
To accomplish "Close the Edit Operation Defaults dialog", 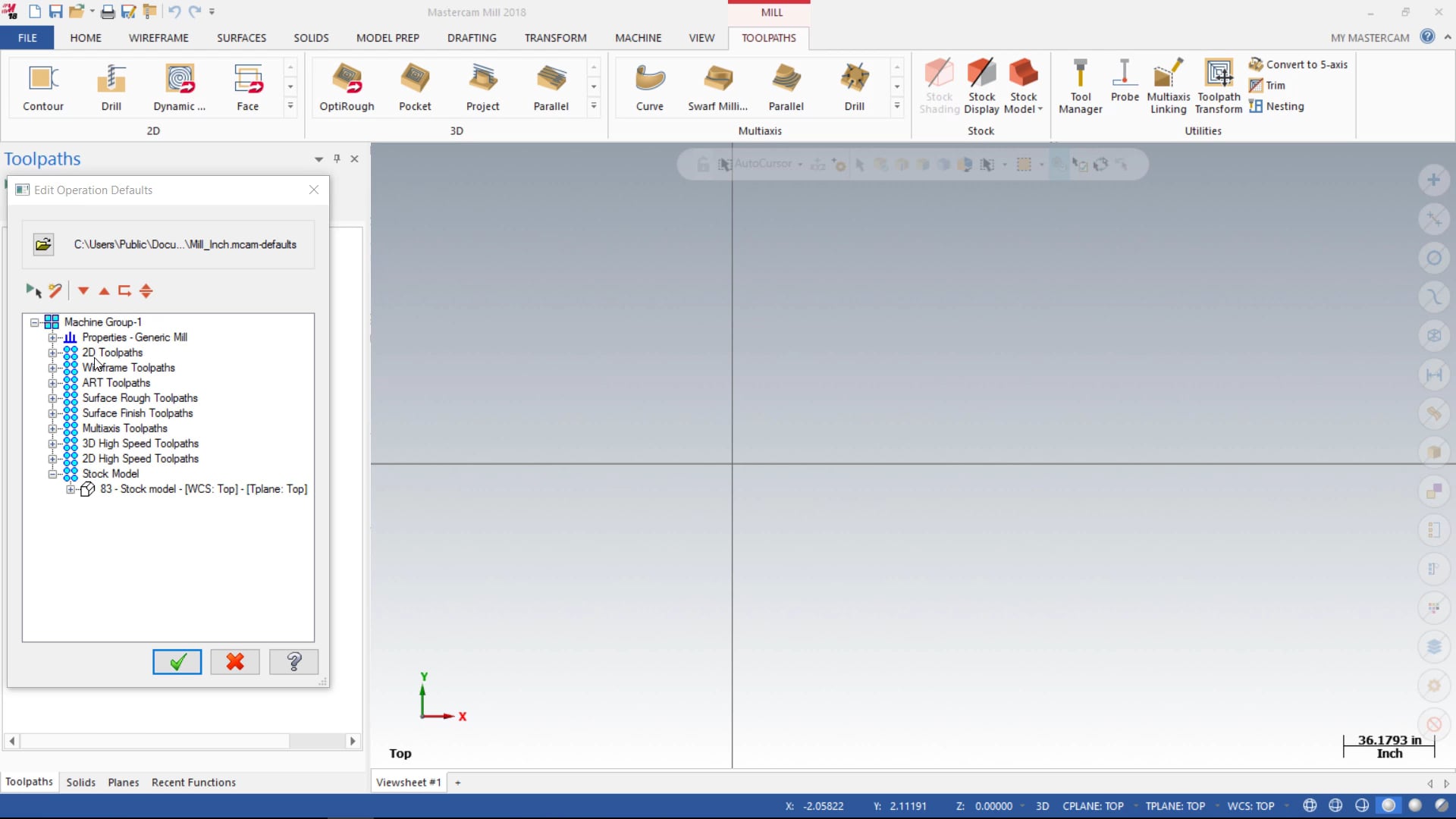I will point(314,190).
